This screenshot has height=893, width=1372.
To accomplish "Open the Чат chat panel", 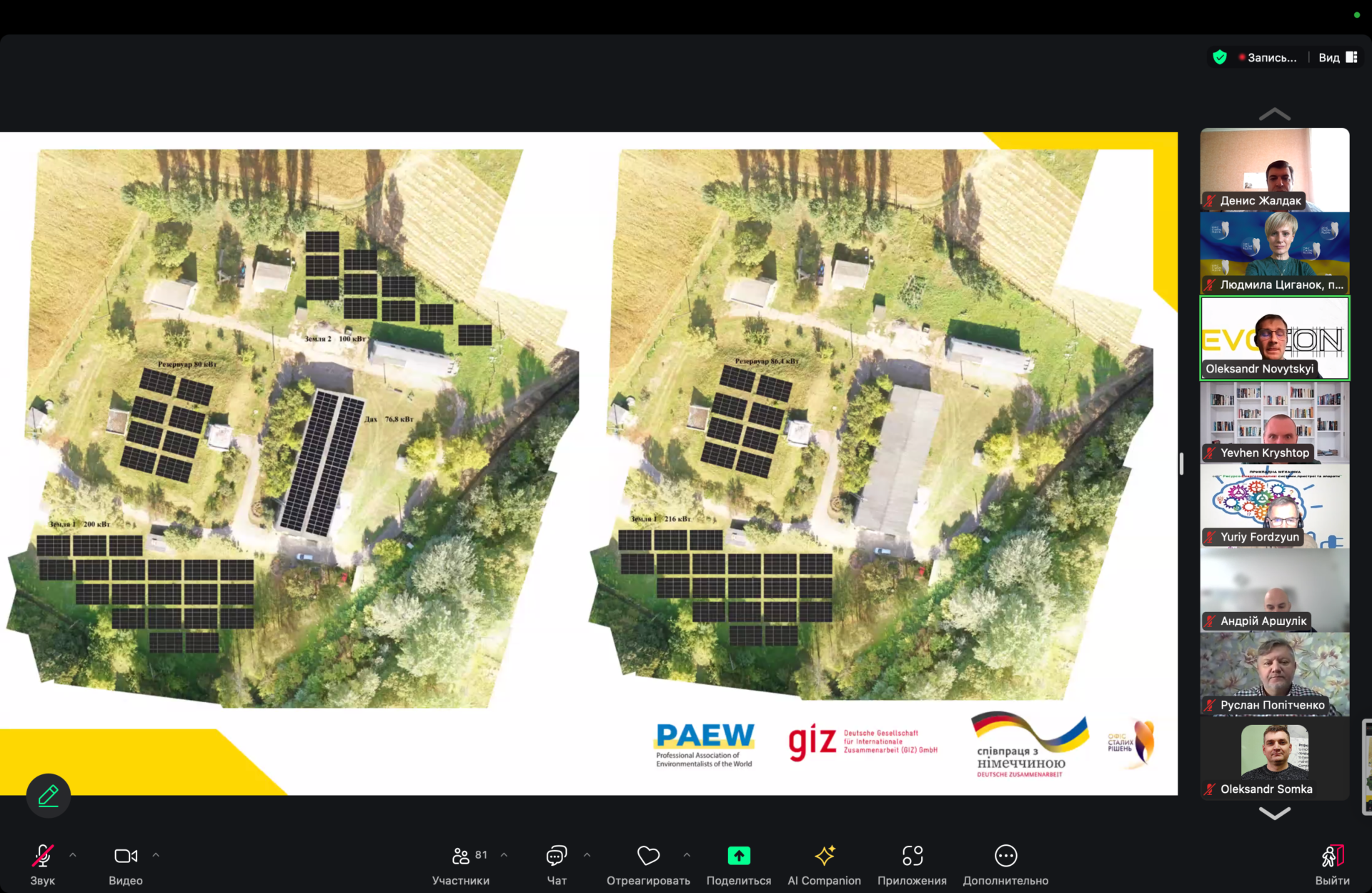I will point(556,856).
